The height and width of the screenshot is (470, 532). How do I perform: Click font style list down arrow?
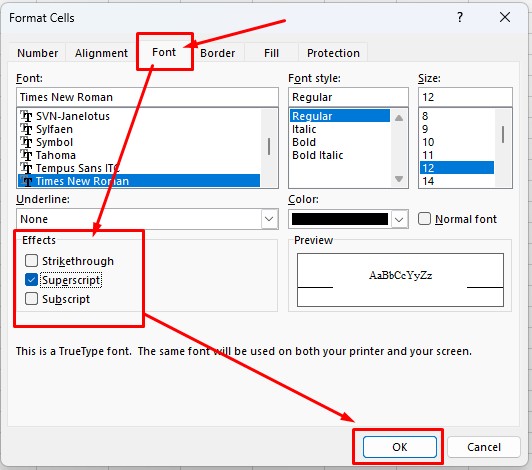399,178
